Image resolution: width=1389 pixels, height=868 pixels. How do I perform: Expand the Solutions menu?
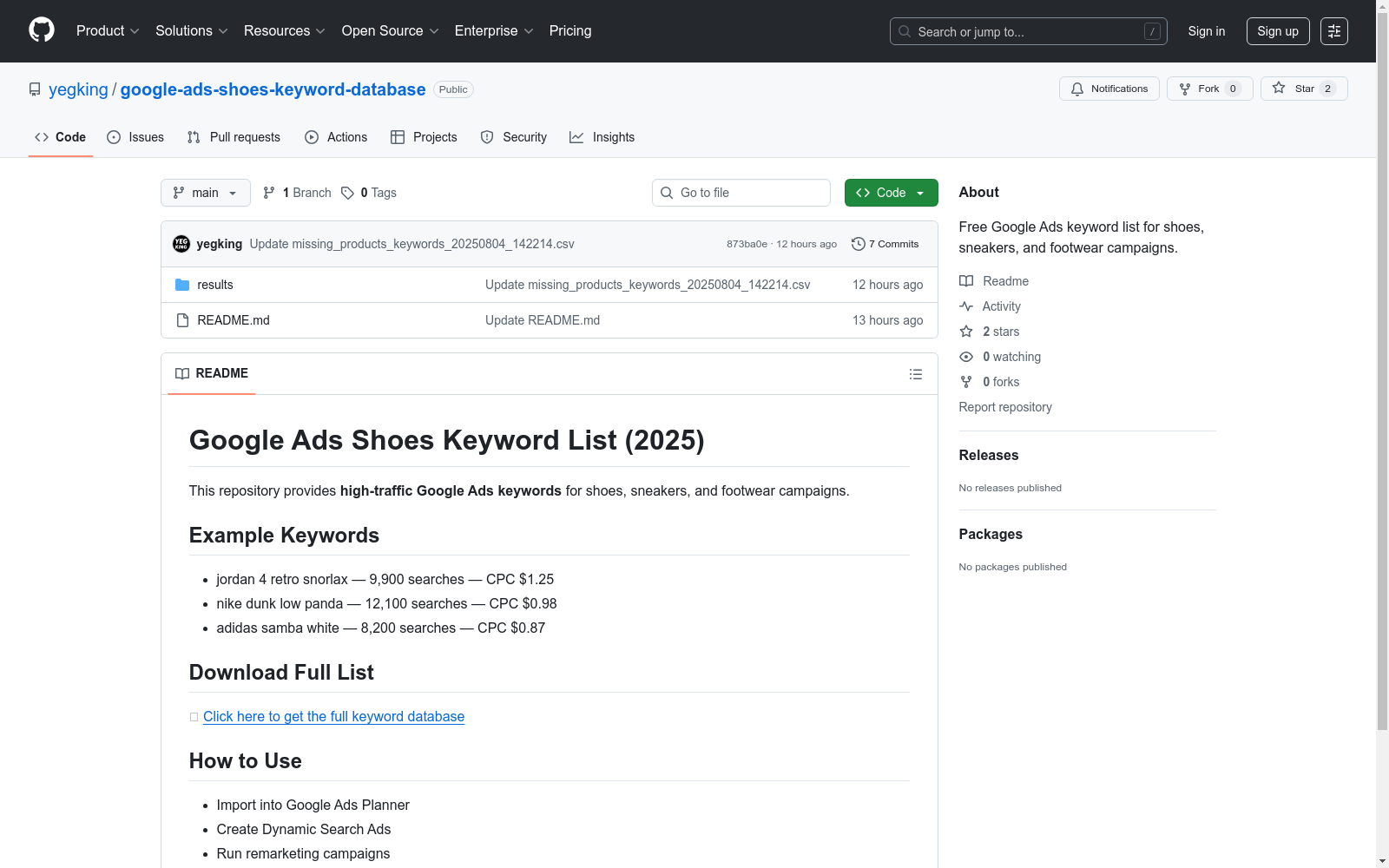tap(191, 31)
